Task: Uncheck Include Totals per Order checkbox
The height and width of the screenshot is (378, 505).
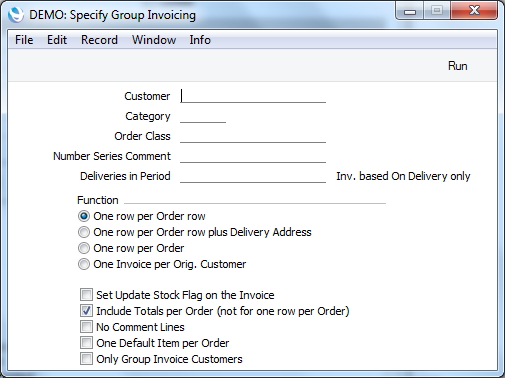Action: (86, 311)
